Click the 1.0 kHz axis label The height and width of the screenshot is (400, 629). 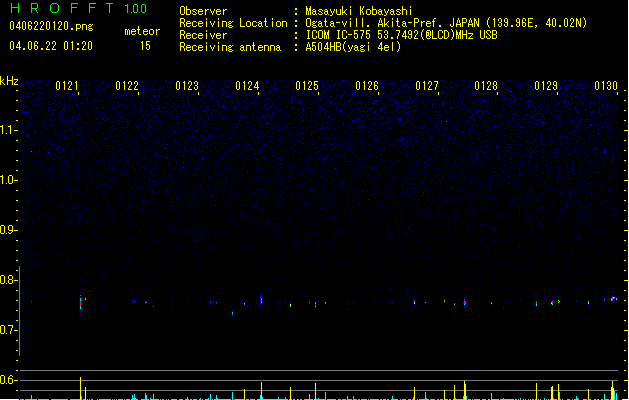pos(8,180)
